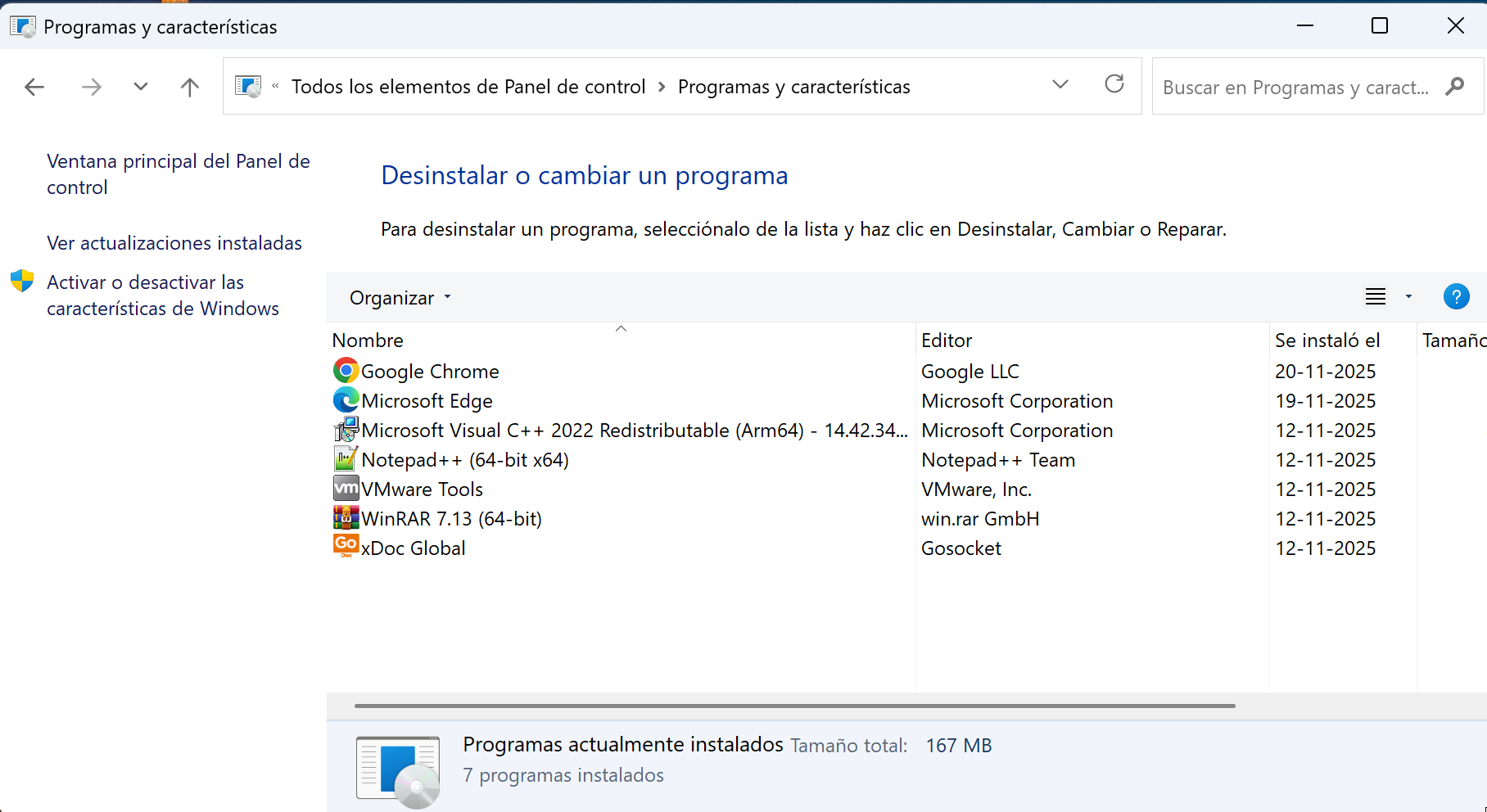Sort by the Tamaño column header
1487x812 pixels.
pos(1453,340)
